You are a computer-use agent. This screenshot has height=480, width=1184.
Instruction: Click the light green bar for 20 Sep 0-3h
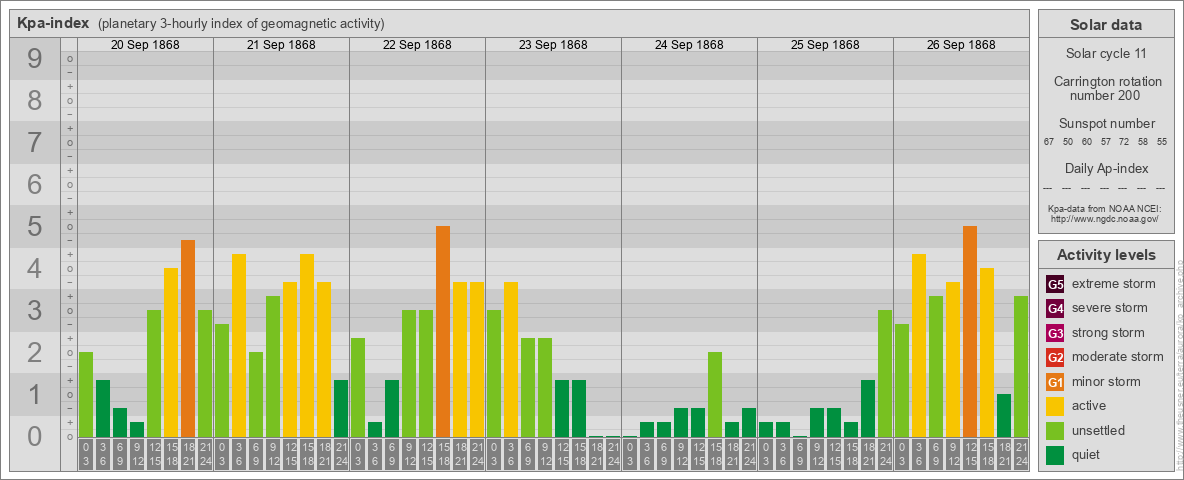pyautogui.click(x=86, y=394)
